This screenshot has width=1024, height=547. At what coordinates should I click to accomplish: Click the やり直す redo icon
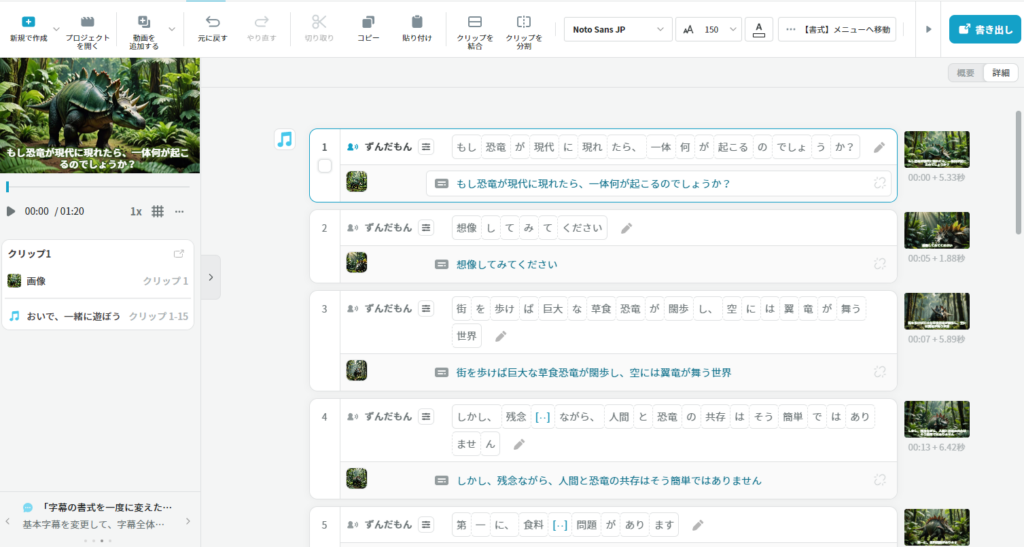tap(261, 22)
